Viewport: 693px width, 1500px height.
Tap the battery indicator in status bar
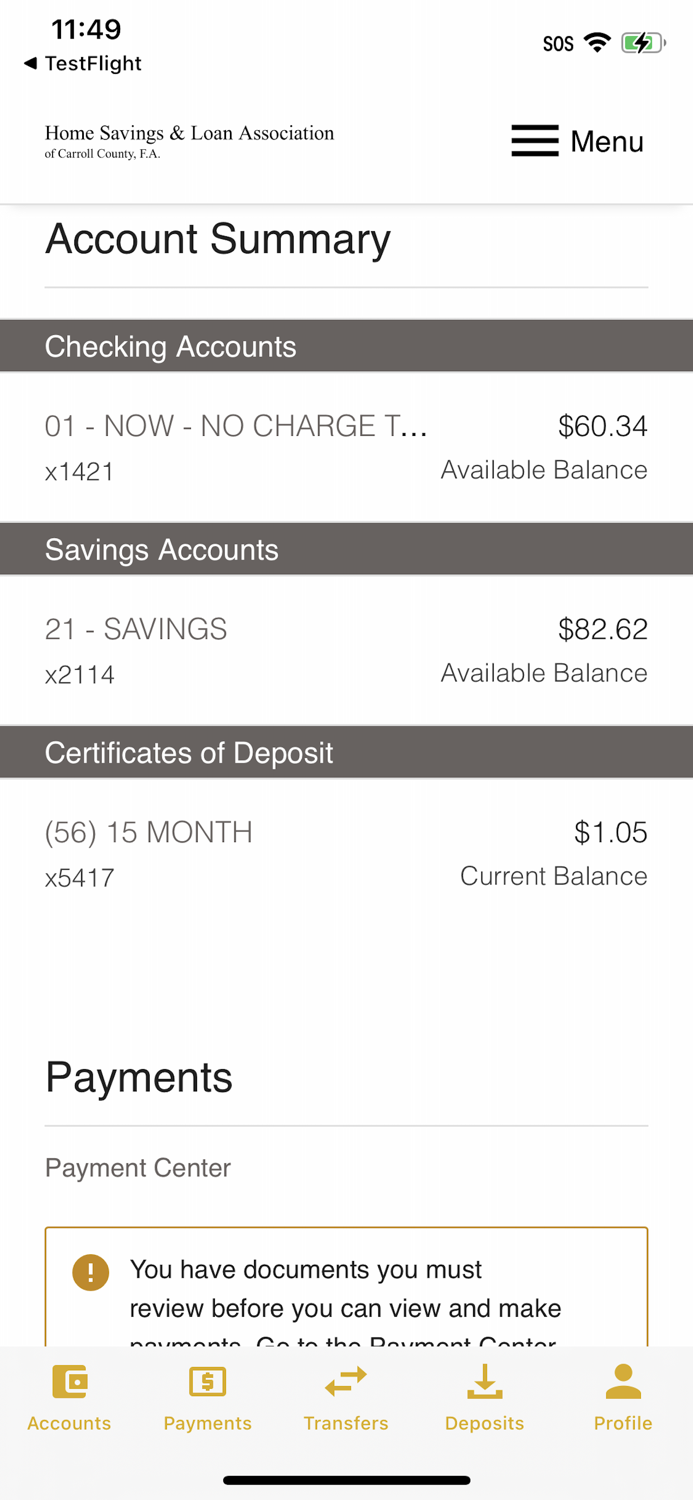[x=641, y=42]
